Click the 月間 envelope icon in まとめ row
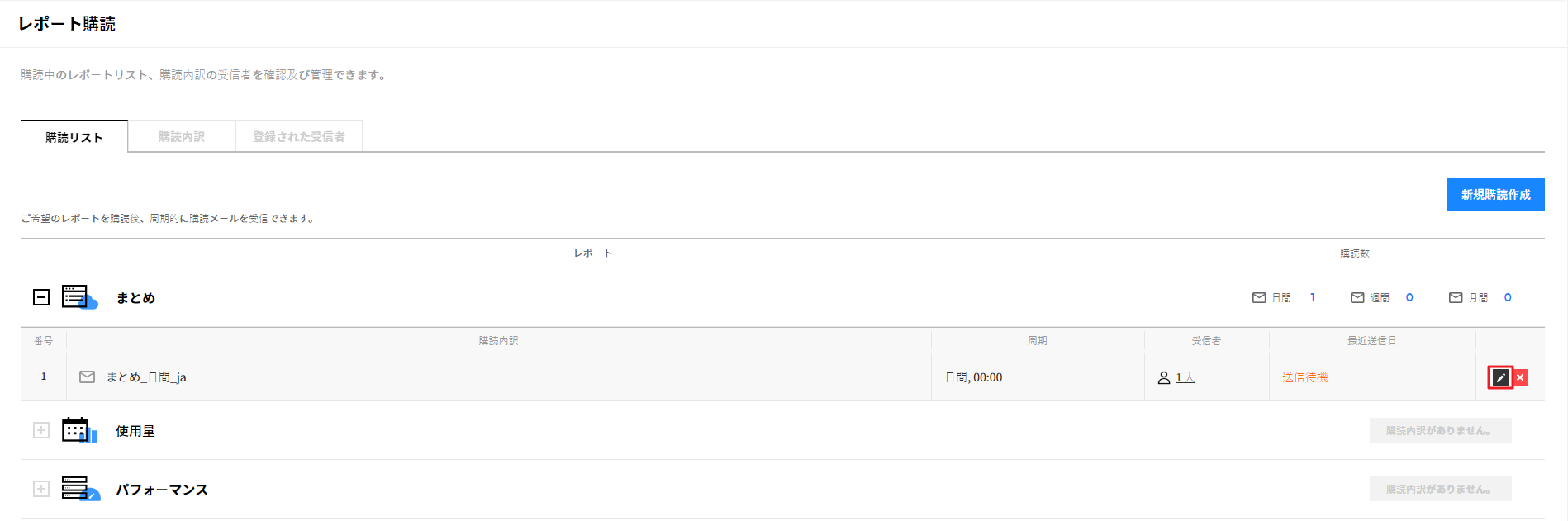This screenshot has width=1568, height=521. pos(1456,298)
